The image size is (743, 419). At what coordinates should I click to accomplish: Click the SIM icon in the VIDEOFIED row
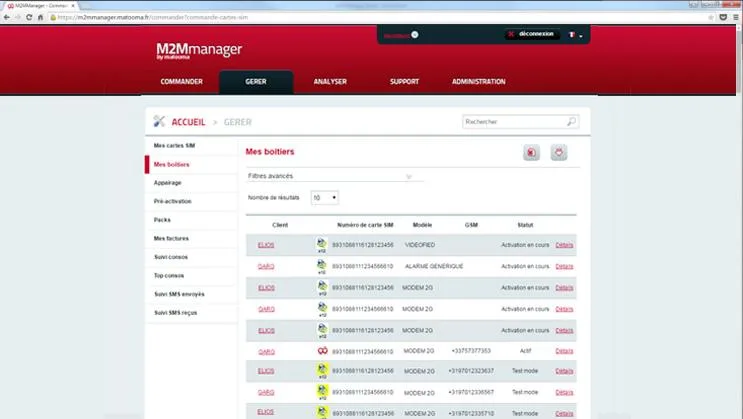(322, 245)
